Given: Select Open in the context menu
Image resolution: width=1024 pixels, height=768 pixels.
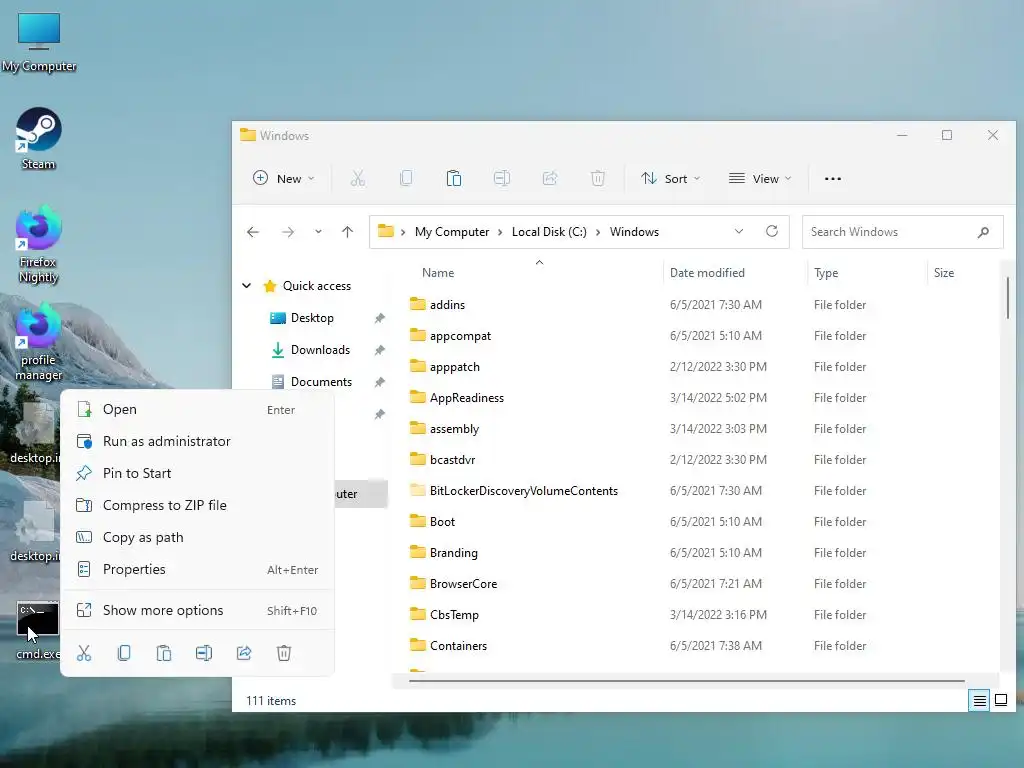Looking at the screenshot, I should [x=197, y=409].
